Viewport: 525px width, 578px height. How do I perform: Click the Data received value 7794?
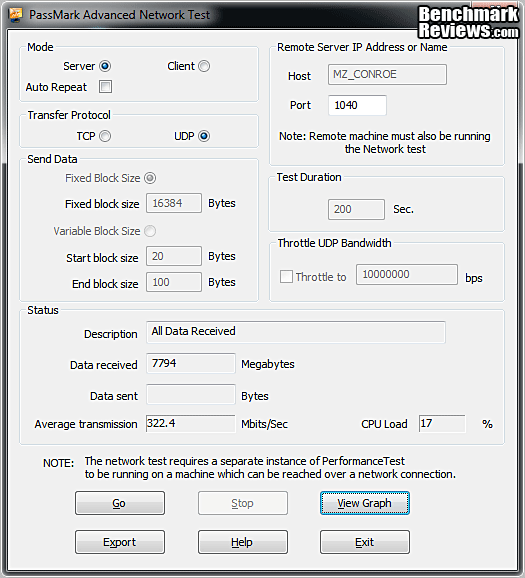click(191, 363)
